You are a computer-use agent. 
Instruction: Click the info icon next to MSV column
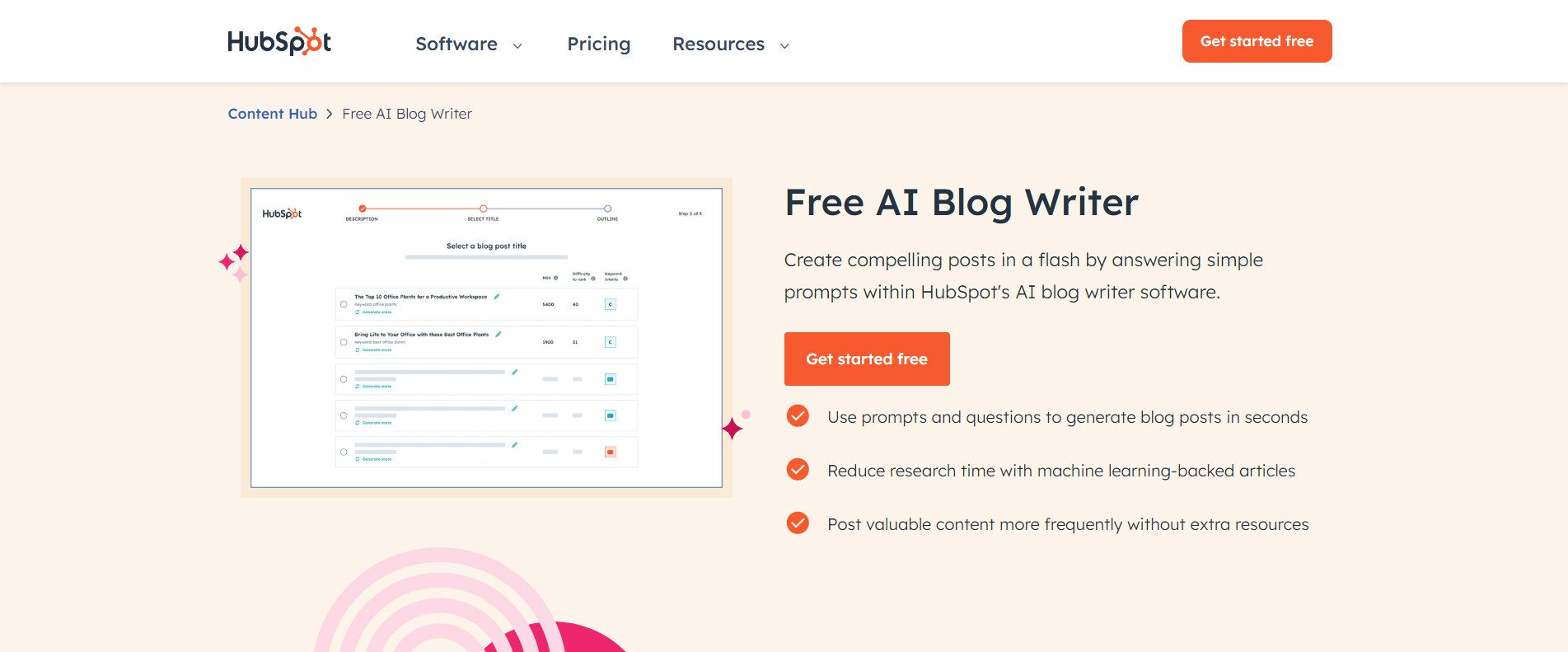[557, 279]
